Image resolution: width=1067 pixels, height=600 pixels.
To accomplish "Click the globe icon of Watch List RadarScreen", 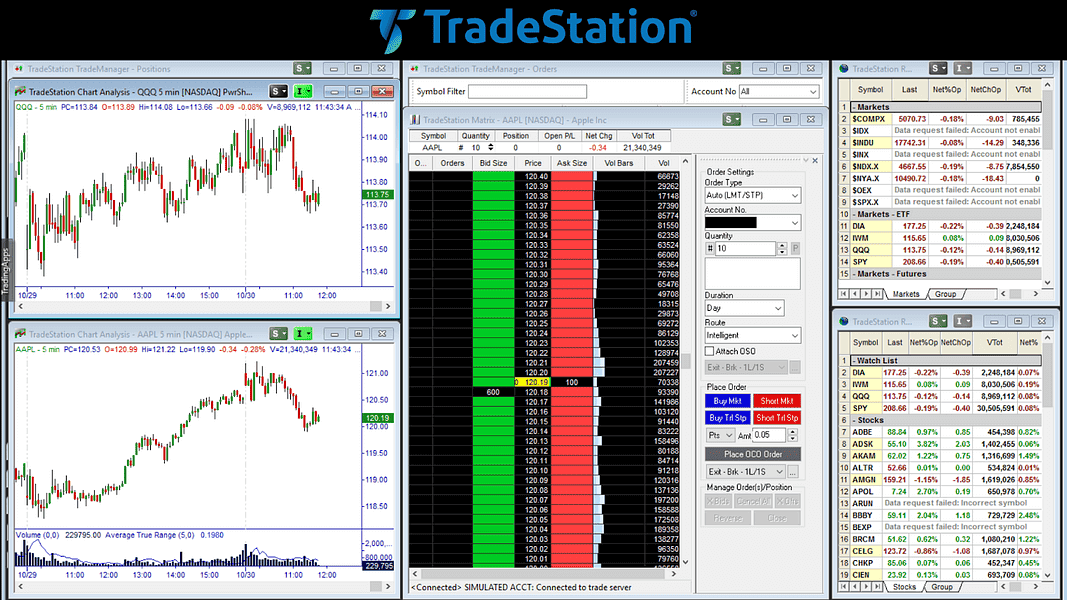I will coord(844,321).
